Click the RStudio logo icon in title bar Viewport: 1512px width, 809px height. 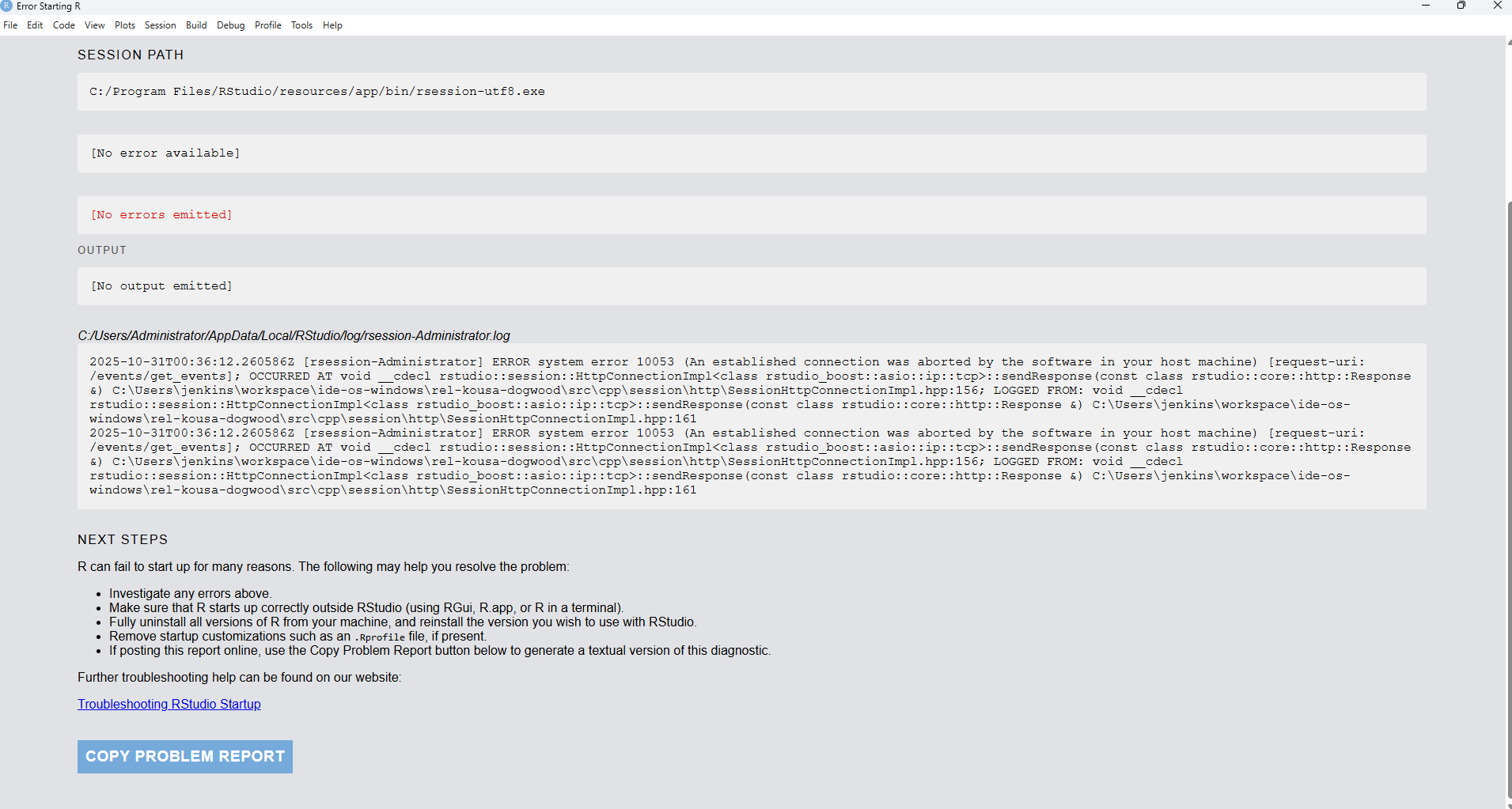click(7, 6)
